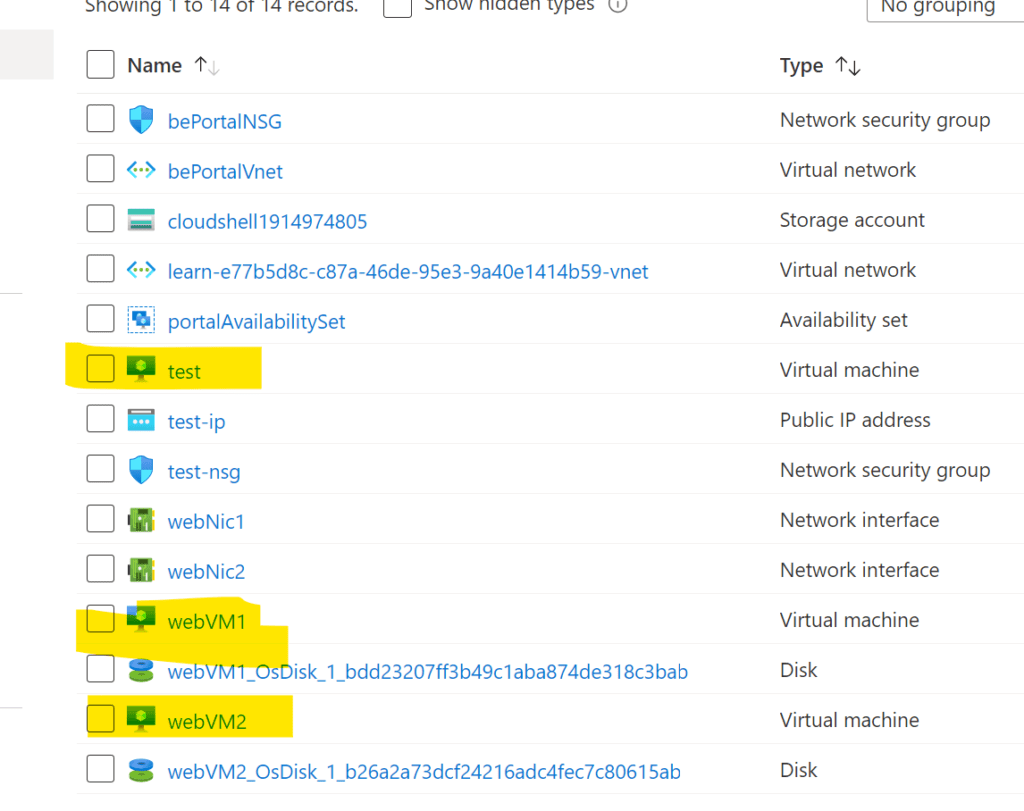Click the Public IP address icon beside test-ip

[141, 420]
